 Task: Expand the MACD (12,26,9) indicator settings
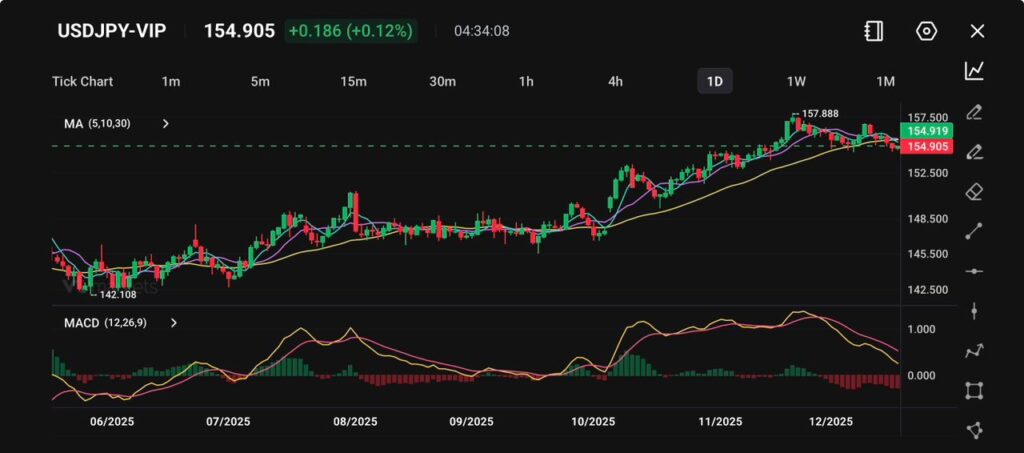coord(174,323)
